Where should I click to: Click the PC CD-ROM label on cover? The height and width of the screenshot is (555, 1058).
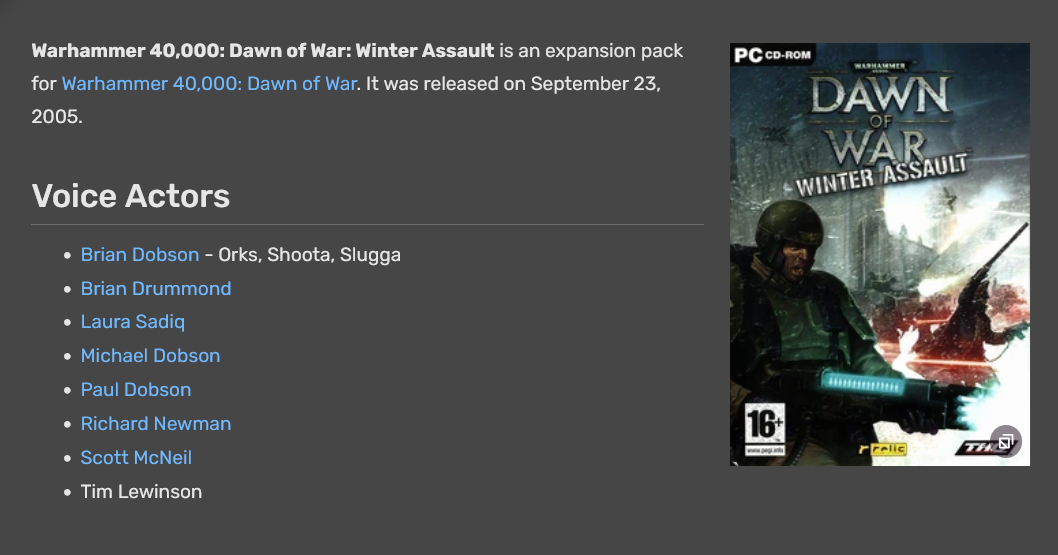coord(773,55)
